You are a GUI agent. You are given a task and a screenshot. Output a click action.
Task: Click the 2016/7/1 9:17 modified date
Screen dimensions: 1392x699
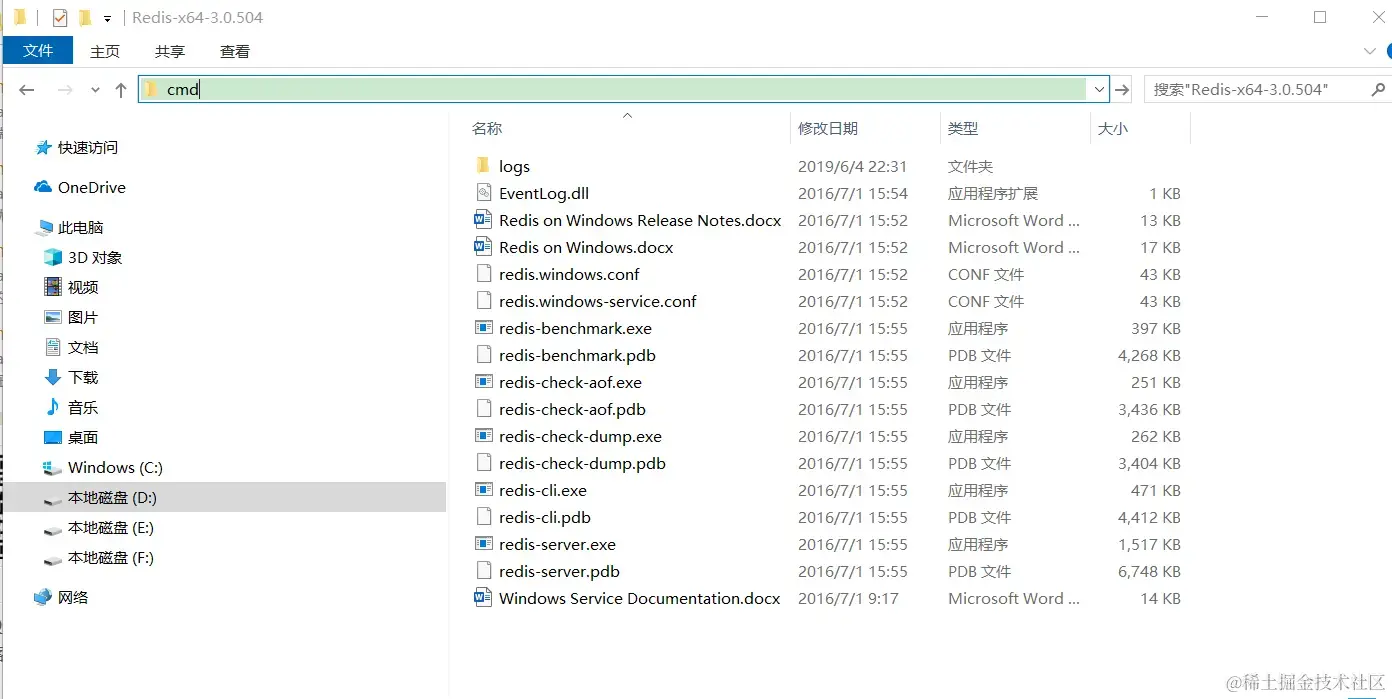pos(848,598)
